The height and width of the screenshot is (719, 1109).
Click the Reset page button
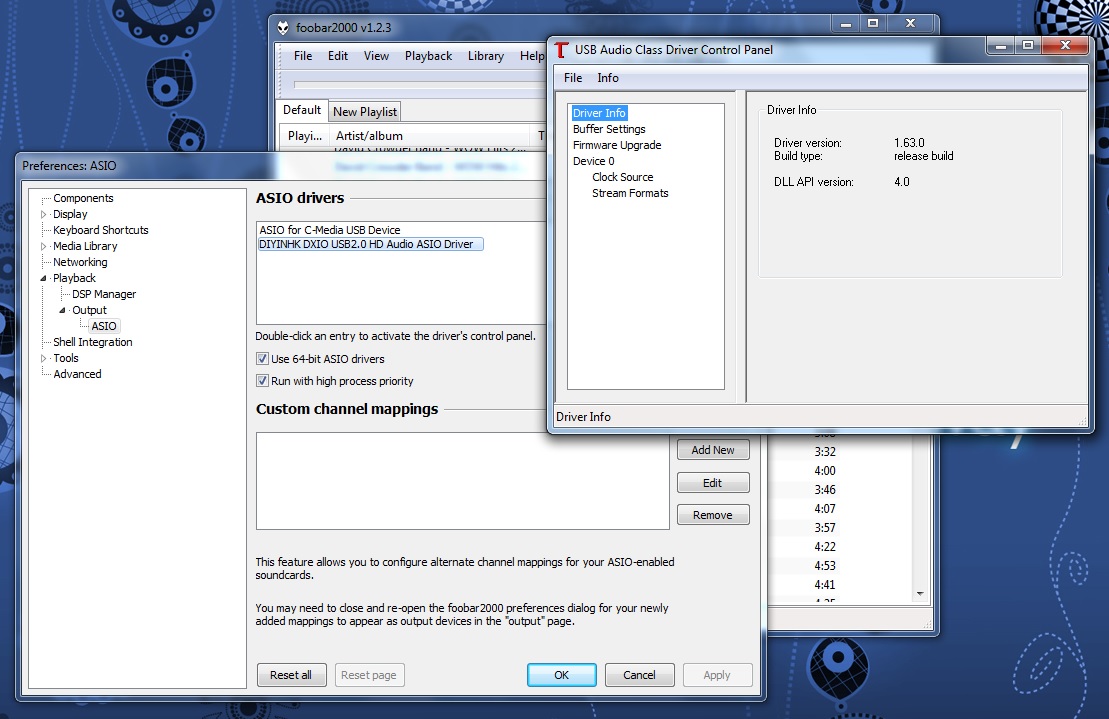[x=368, y=675]
